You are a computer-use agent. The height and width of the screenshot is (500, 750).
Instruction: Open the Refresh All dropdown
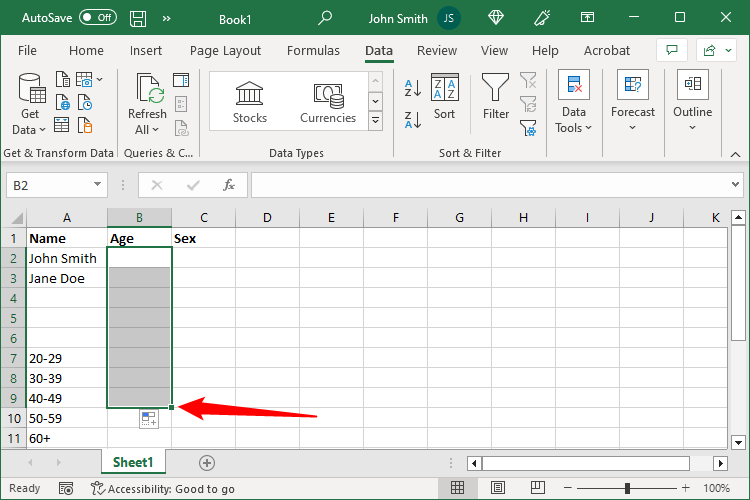[147, 130]
